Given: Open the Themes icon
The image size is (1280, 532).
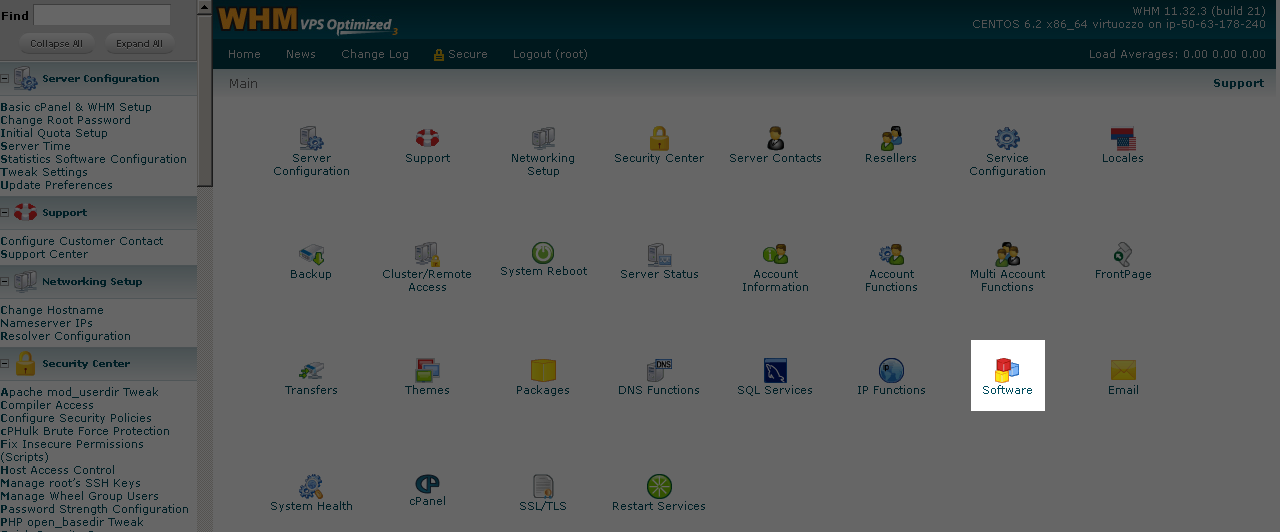Looking at the screenshot, I should (427, 370).
